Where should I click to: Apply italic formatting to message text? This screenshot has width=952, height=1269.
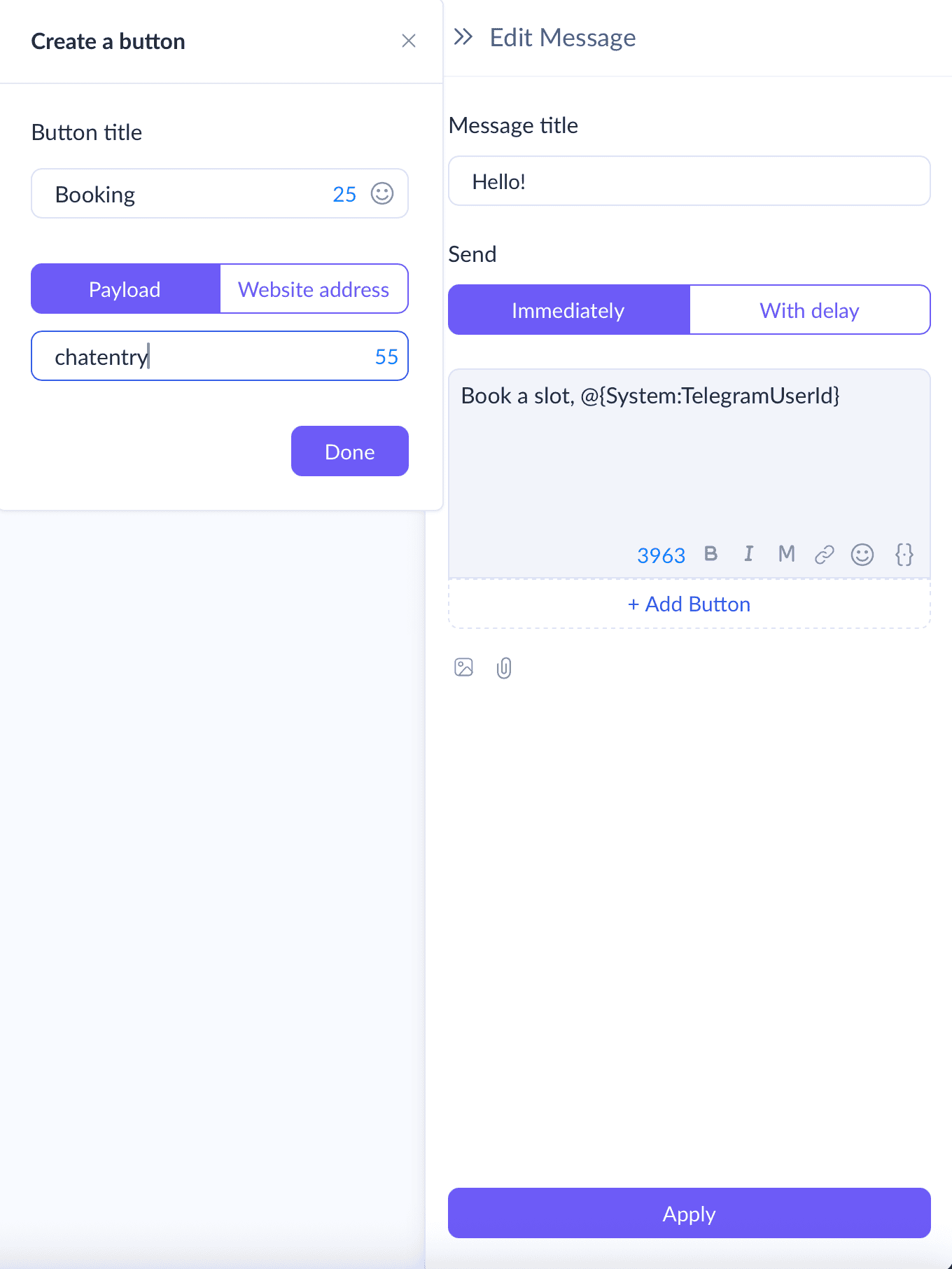[749, 554]
